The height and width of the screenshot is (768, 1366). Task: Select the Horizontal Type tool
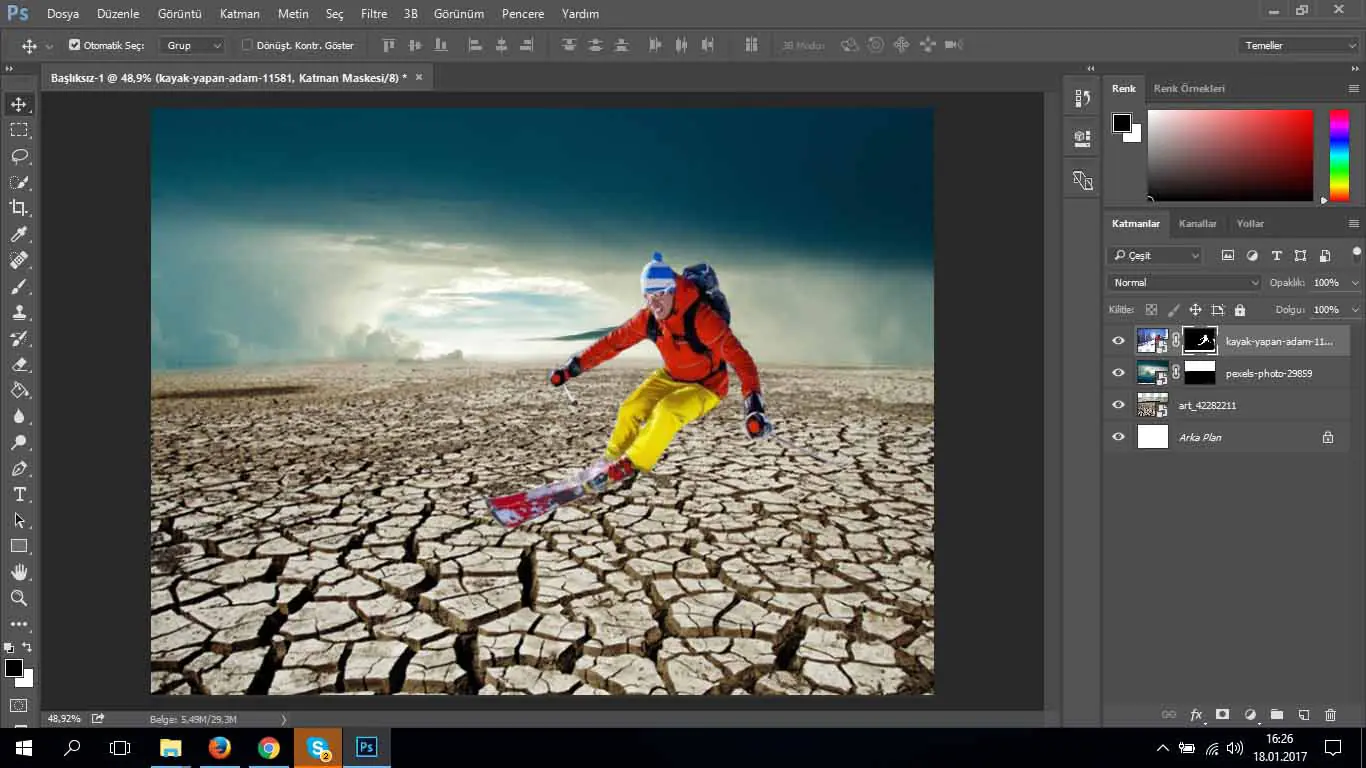pyautogui.click(x=19, y=495)
